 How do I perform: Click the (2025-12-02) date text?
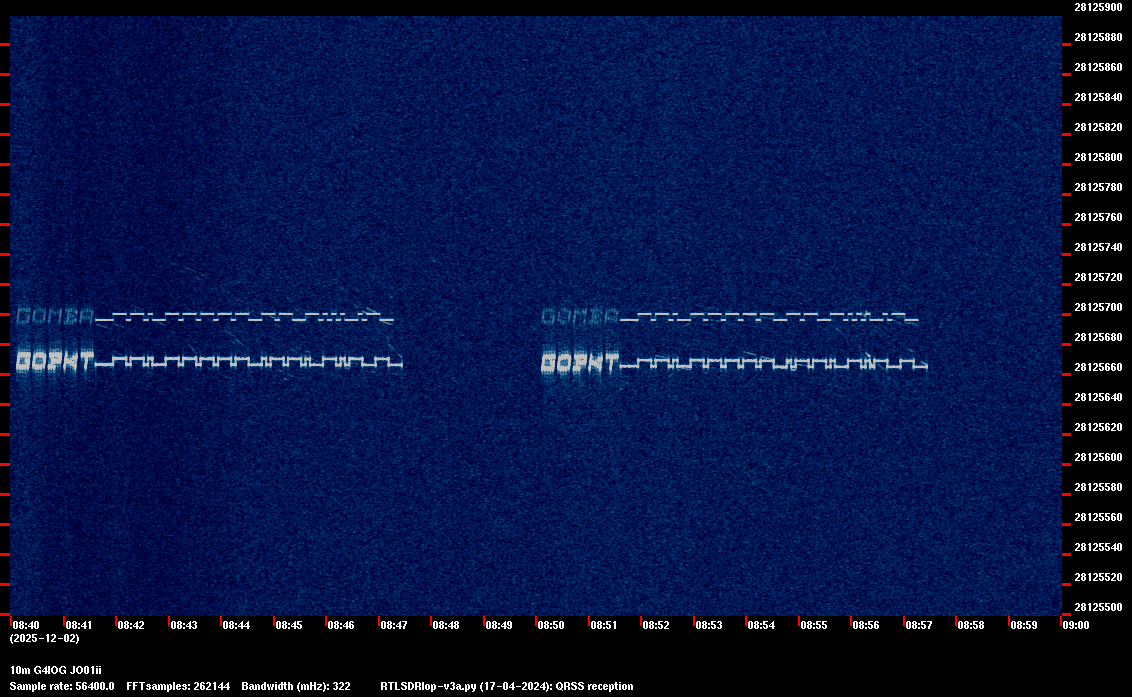[x=44, y=638]
